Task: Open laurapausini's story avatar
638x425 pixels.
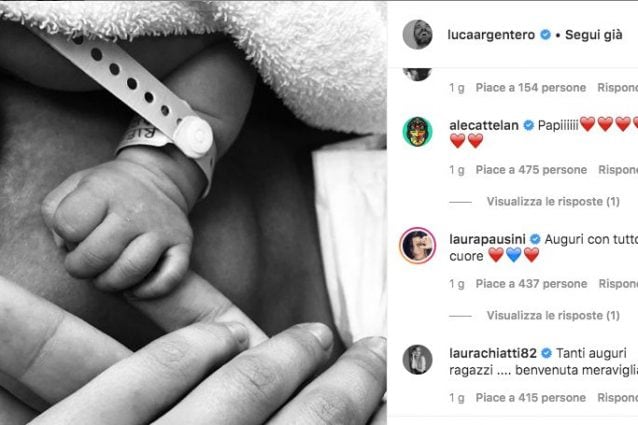Action: point(417,245)
